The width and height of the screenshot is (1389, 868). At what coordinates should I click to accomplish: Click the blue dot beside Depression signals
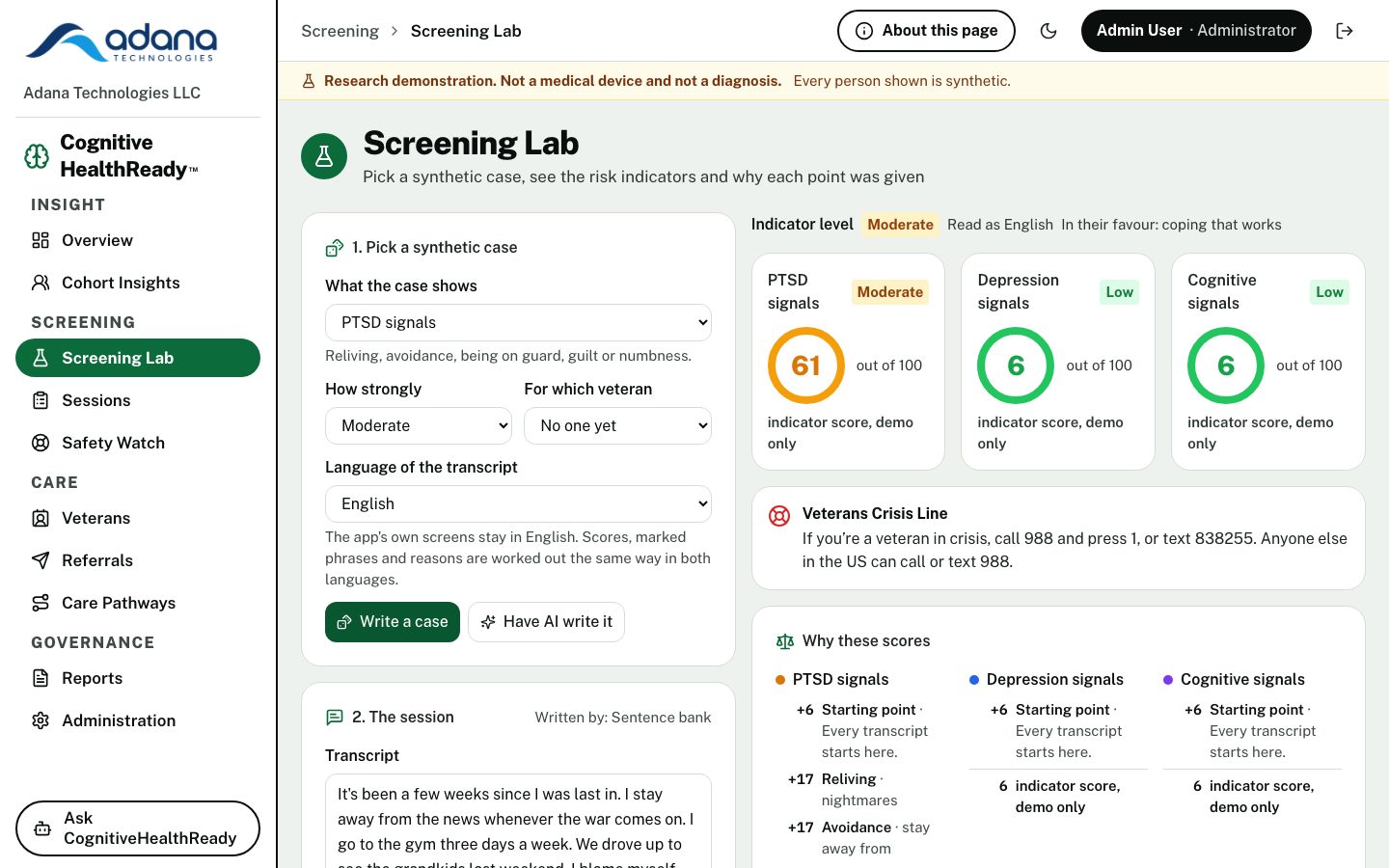click(x=974, y=680)
